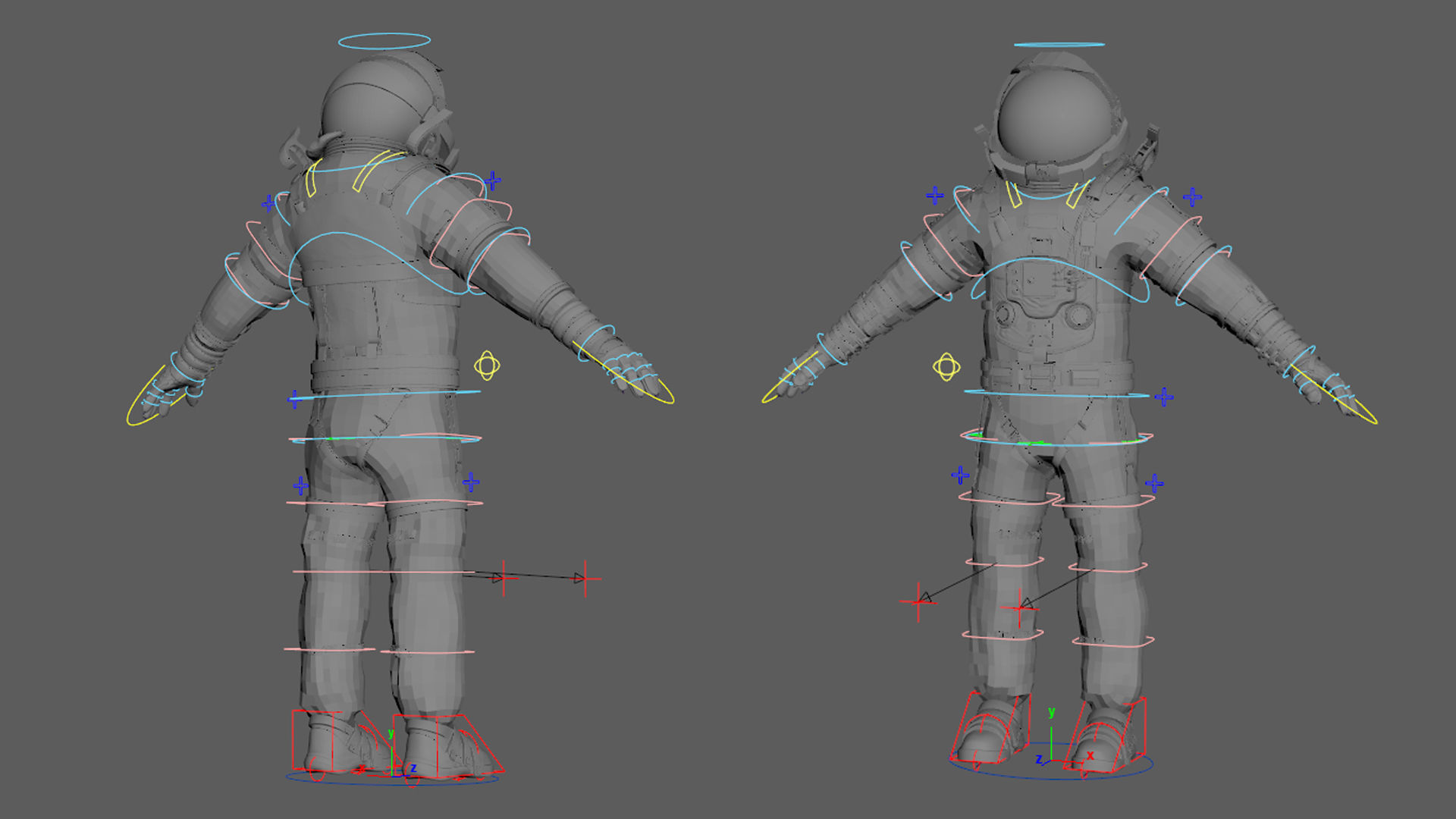Pick red pole-vector cross between front-view figure's knees
The image size is (1456, 819).
point(1021,607)
